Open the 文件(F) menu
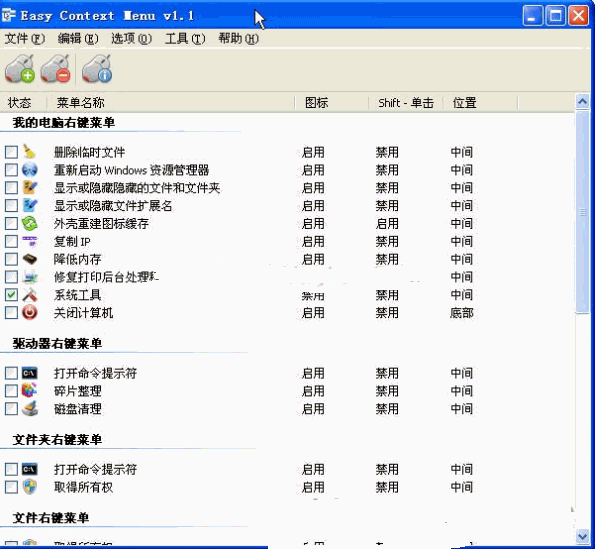 25,38
